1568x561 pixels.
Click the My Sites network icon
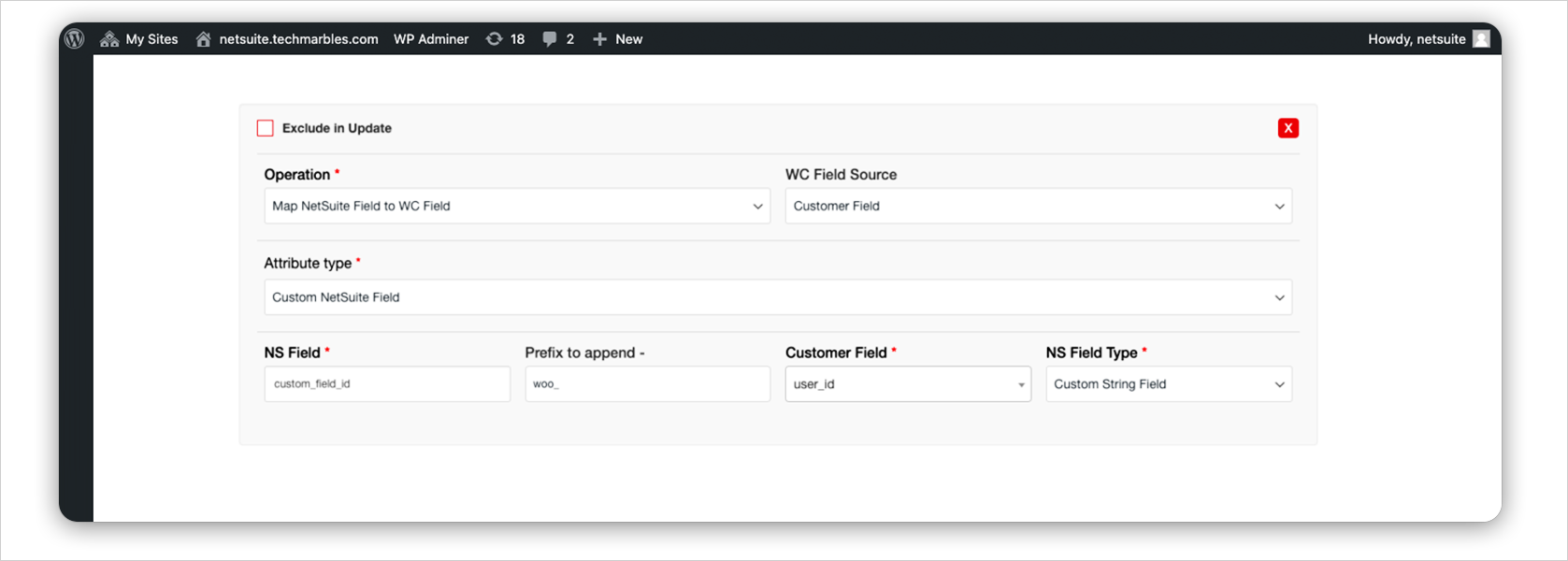(109, 38)
